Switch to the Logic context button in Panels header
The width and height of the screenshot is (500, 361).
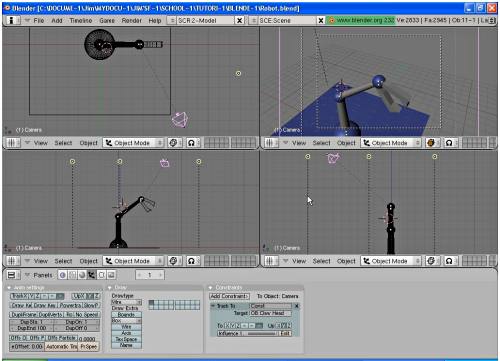pyautogui.click(x=62, y=275)
